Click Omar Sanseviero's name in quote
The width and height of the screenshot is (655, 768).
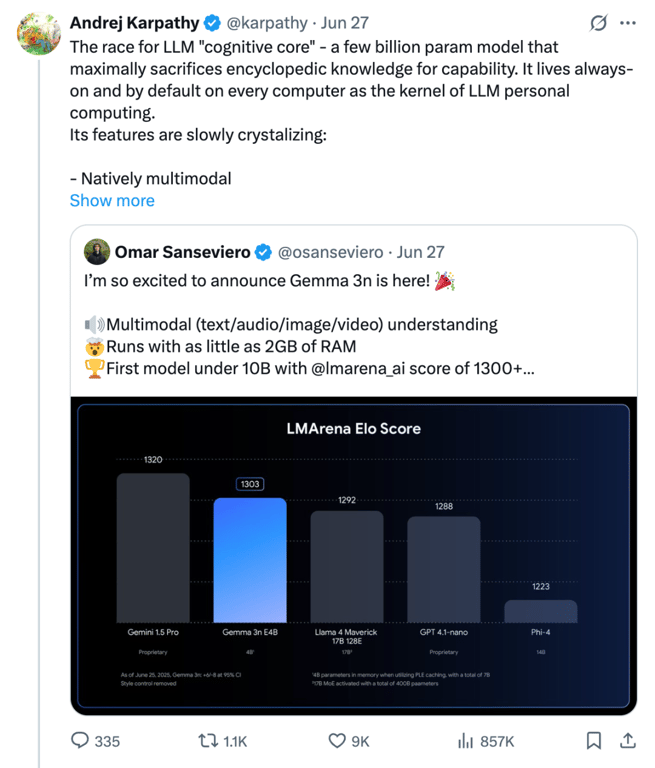coord(184,252)
